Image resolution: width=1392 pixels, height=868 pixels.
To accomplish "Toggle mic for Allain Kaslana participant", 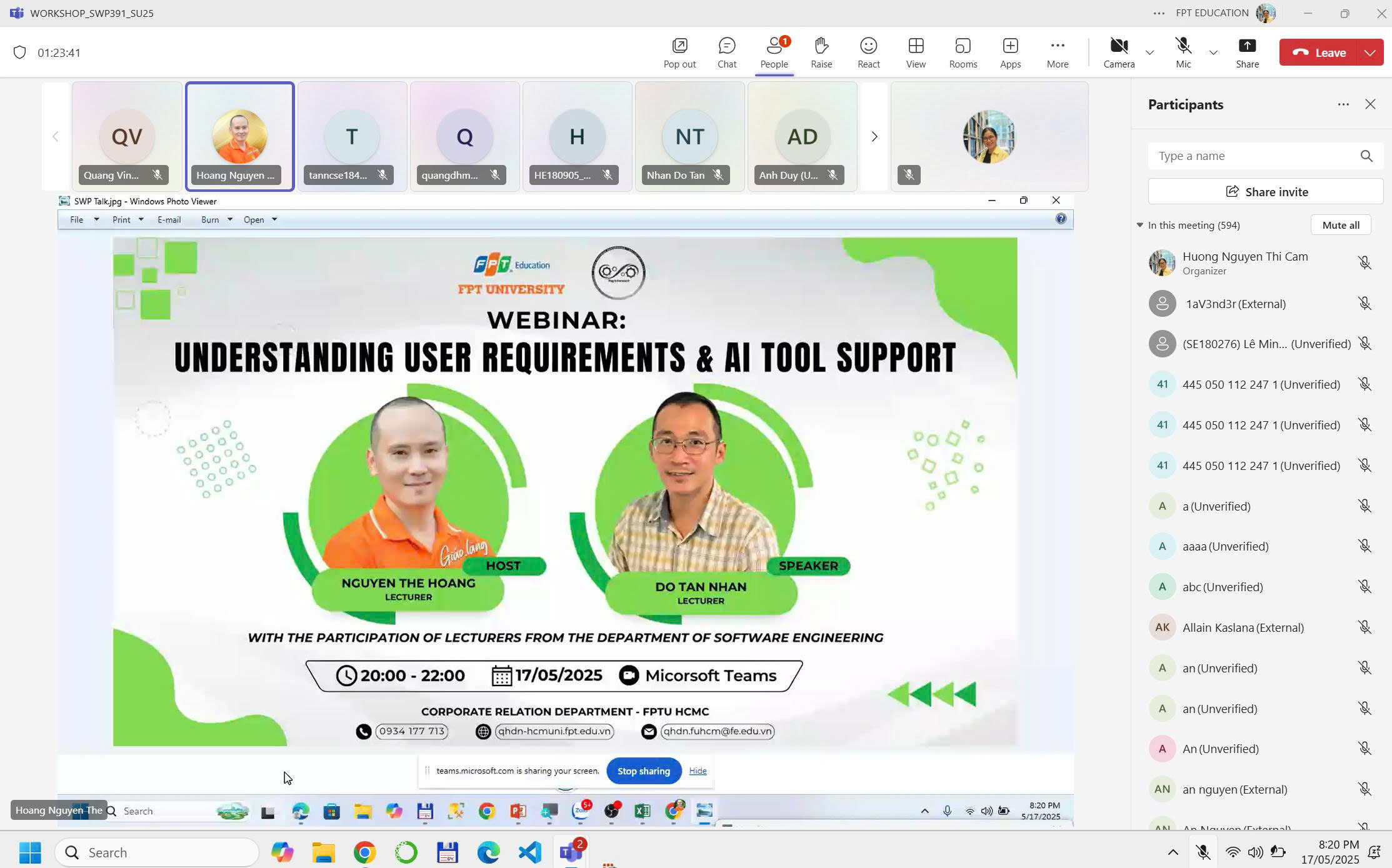I will (x=1364, y=627).
